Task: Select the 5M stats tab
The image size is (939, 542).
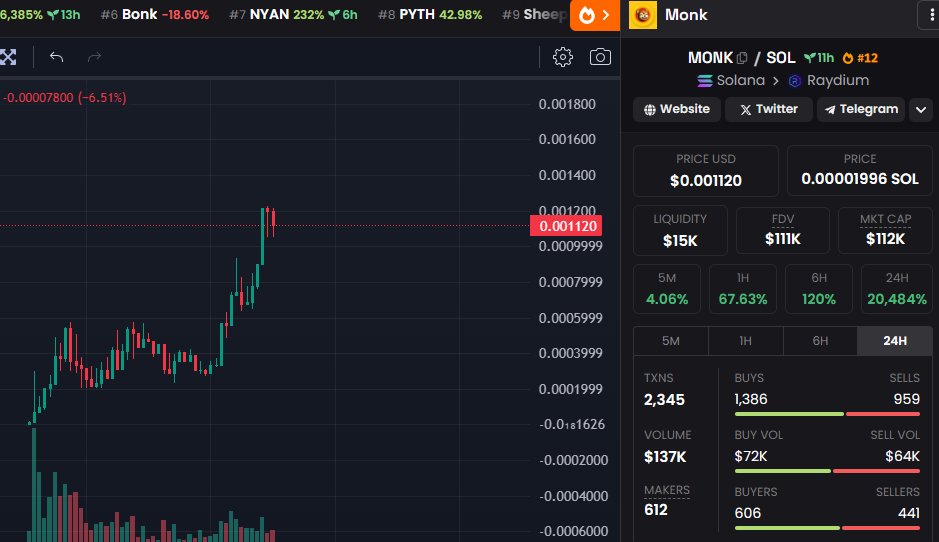Action: (671, 341)
